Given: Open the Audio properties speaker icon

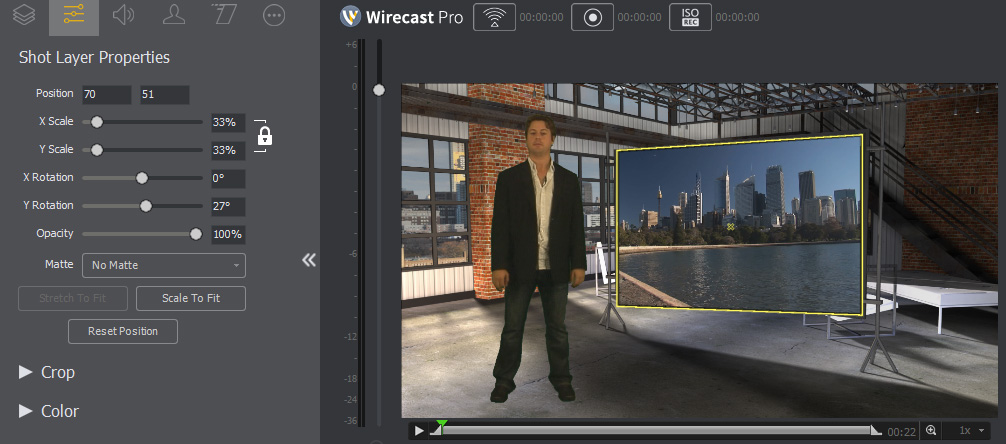Looking at the screenshot, I should pos(123,14).
